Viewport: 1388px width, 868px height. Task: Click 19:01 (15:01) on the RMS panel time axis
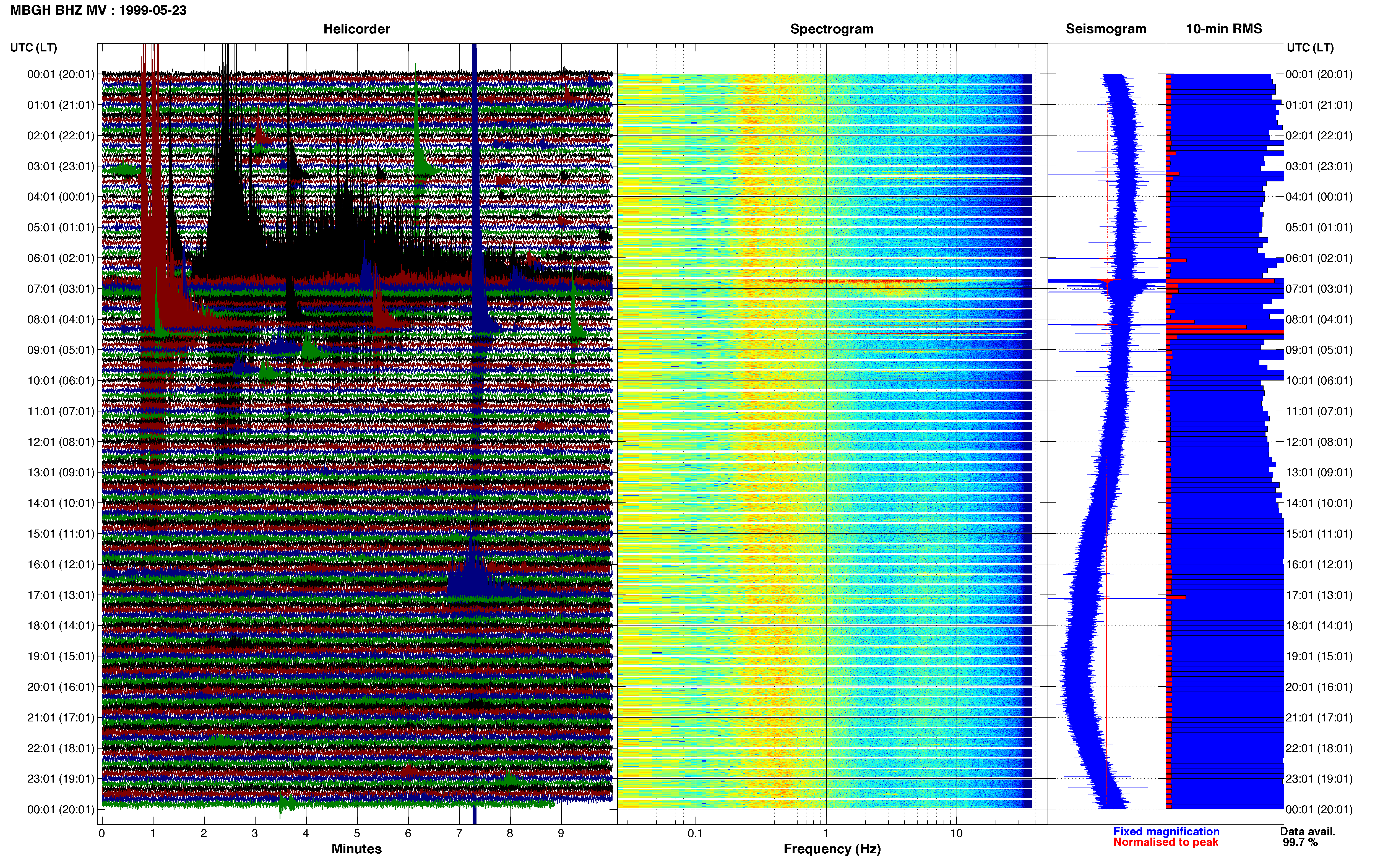coord(1319,656)
